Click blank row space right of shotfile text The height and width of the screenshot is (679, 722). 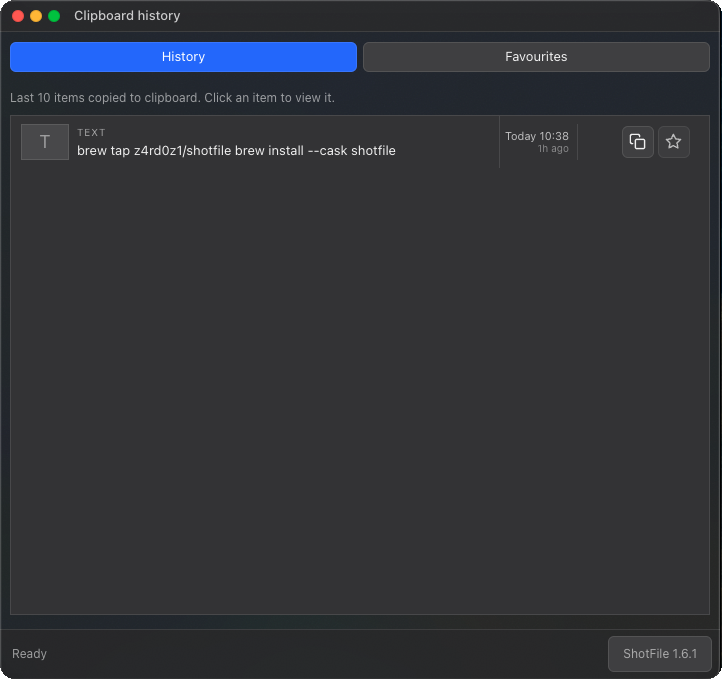click(x=447, y=151)
